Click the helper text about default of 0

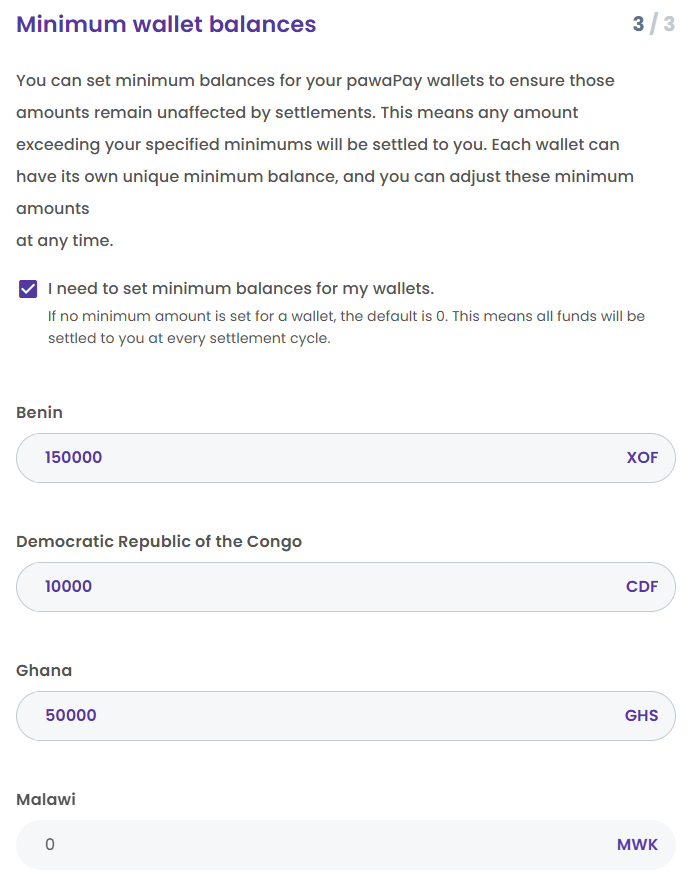[x=346, y=327]
